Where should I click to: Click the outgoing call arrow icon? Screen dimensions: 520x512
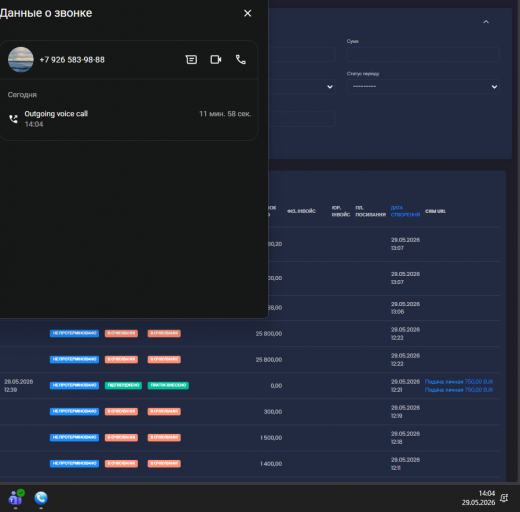point(13,119)
